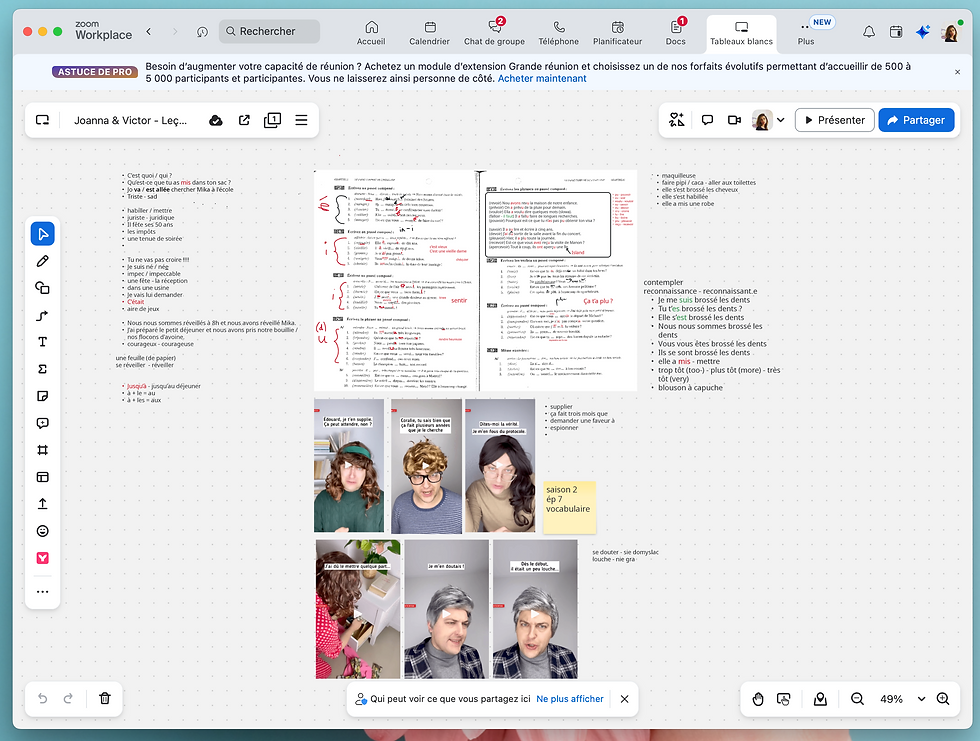980x741 pixels.
Task: Select the pointer selection tool
Action: (x=42, y=234)
